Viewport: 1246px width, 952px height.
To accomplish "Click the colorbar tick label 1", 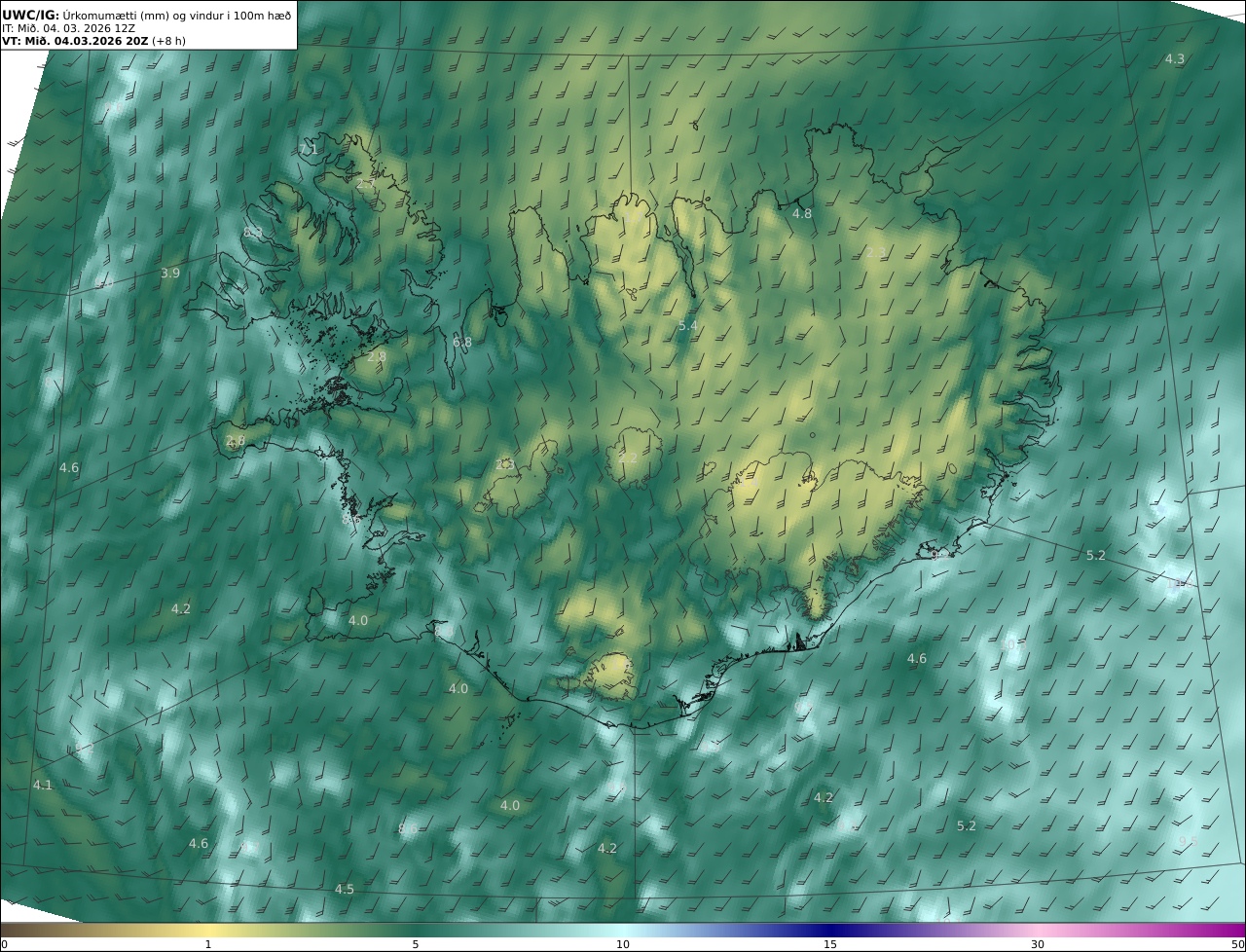I will (x=208, y=944).
